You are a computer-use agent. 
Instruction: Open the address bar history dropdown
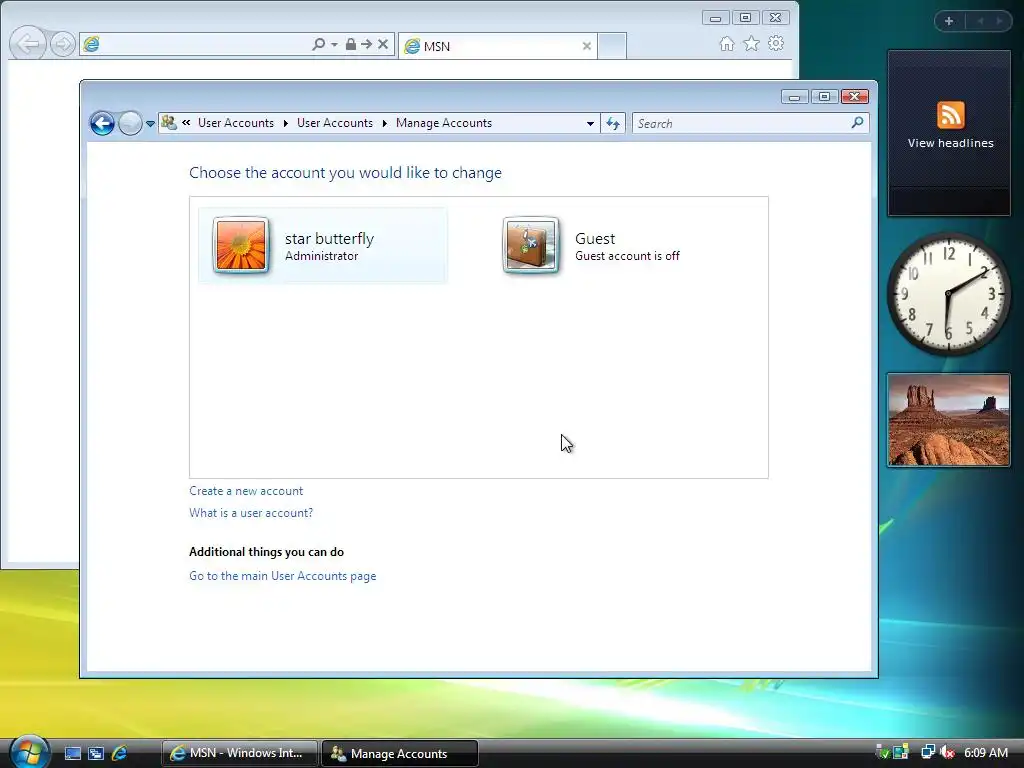(x=590, y=123)
